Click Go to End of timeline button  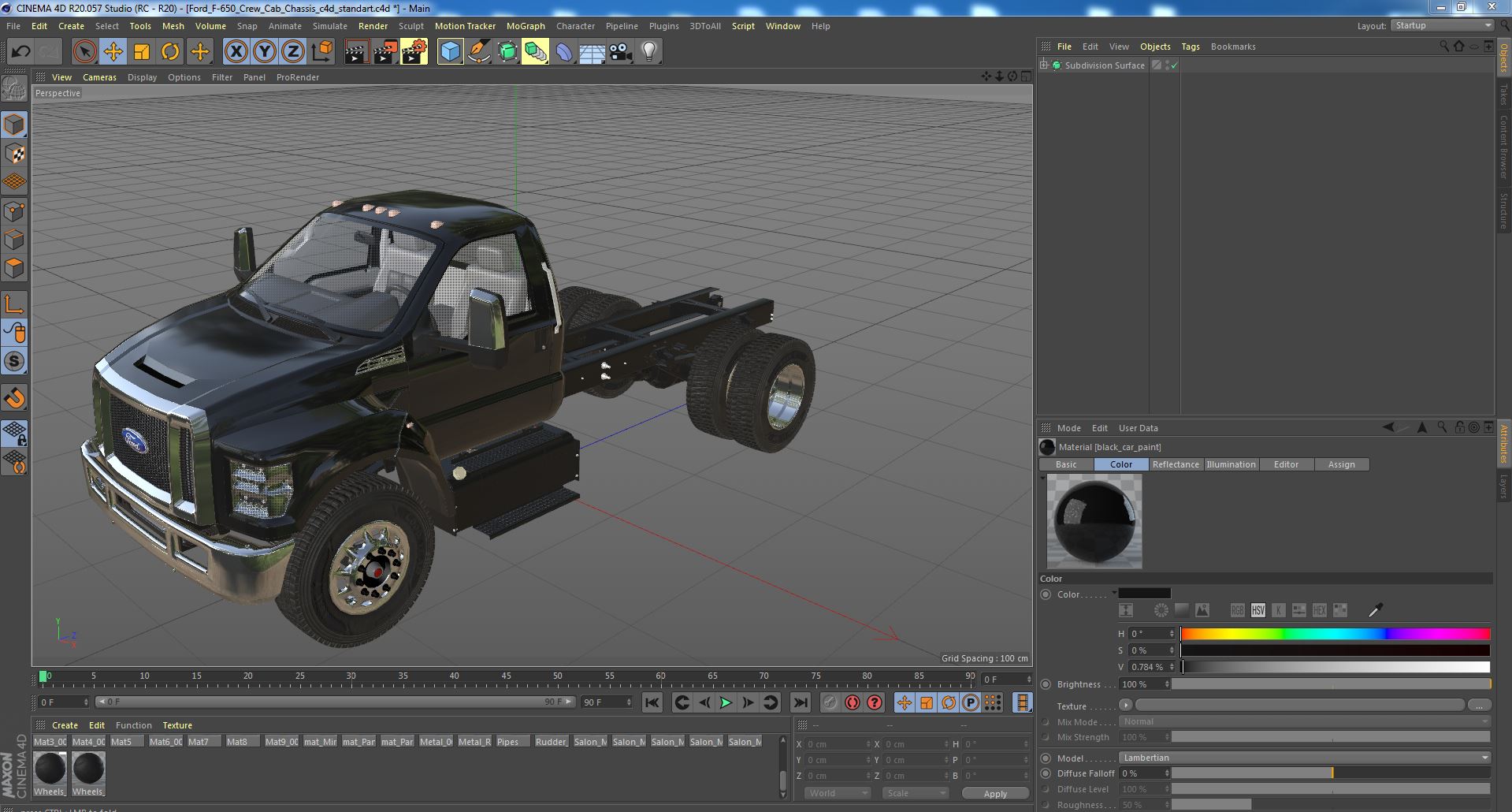801,702
